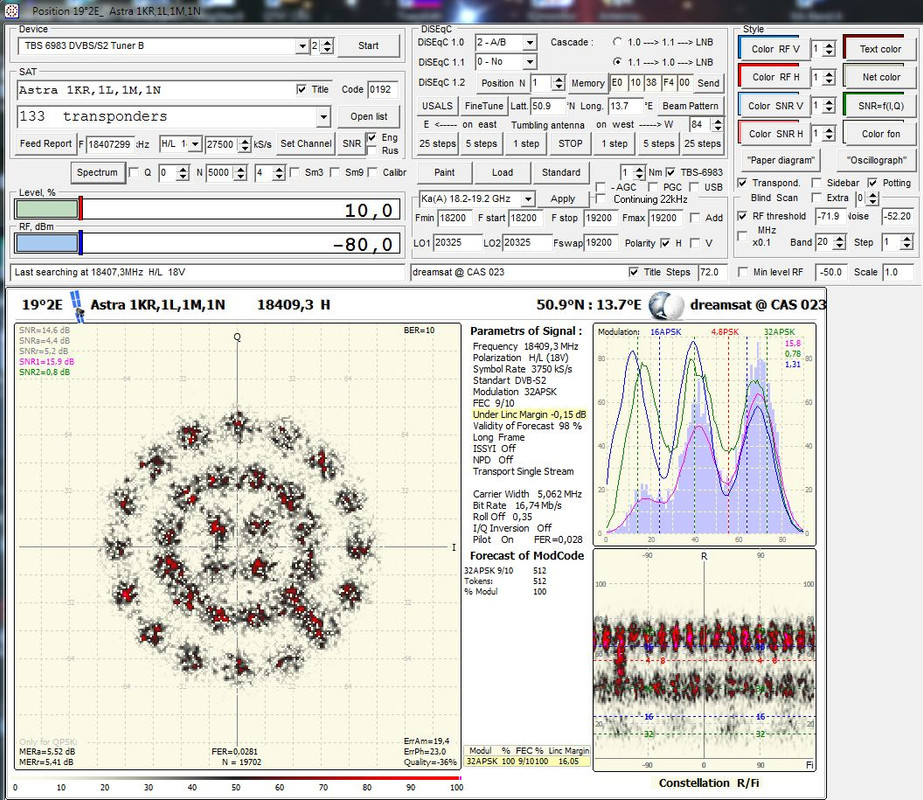Click the Standard button
923x800 pixels.
[x=561, y=172]
